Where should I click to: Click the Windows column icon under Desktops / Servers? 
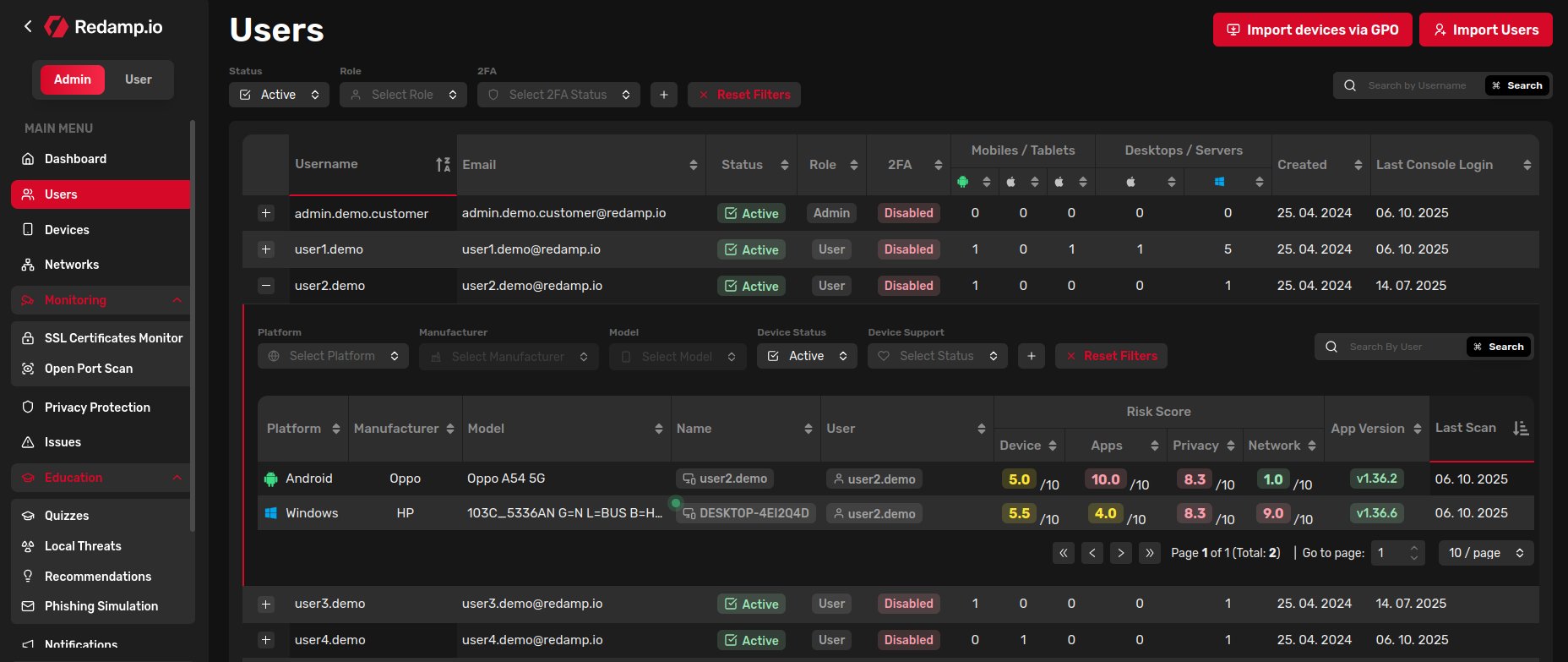[1219, 182]
